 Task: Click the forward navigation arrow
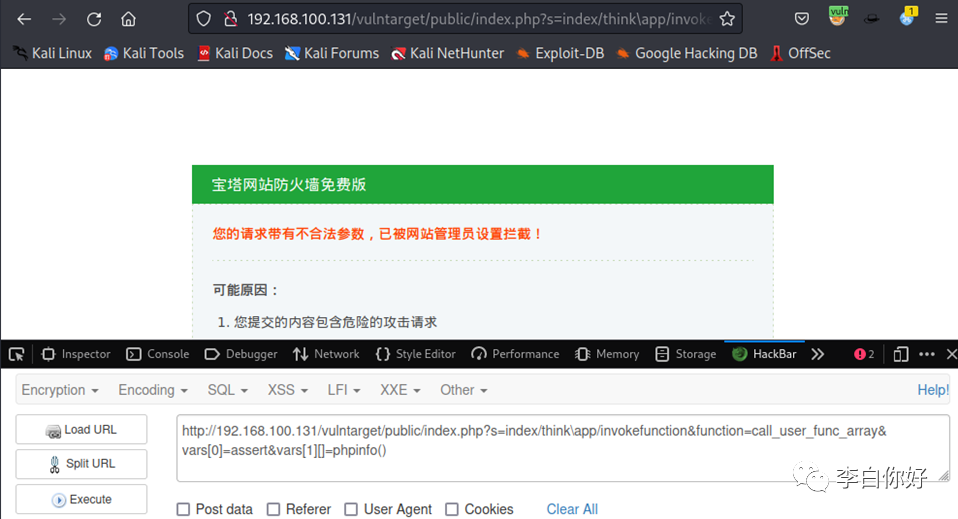[59, 20]
